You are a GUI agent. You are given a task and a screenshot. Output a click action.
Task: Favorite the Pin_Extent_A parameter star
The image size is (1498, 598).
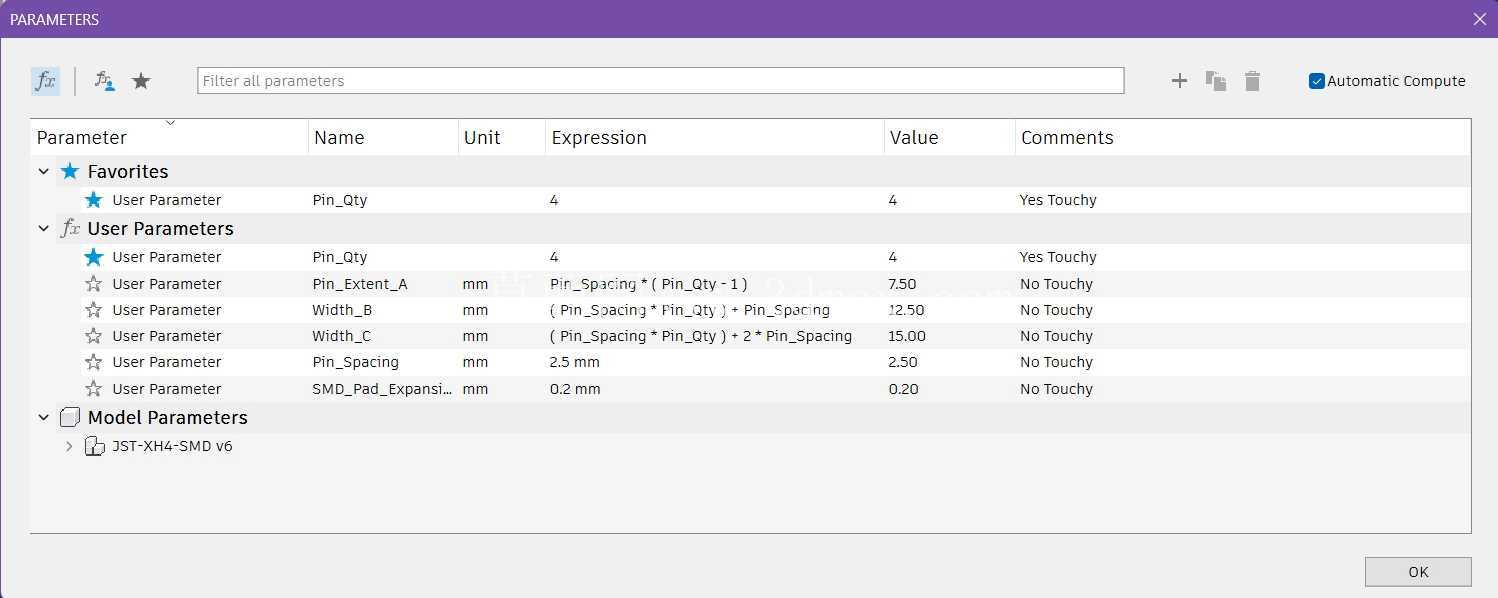(94, 284)
